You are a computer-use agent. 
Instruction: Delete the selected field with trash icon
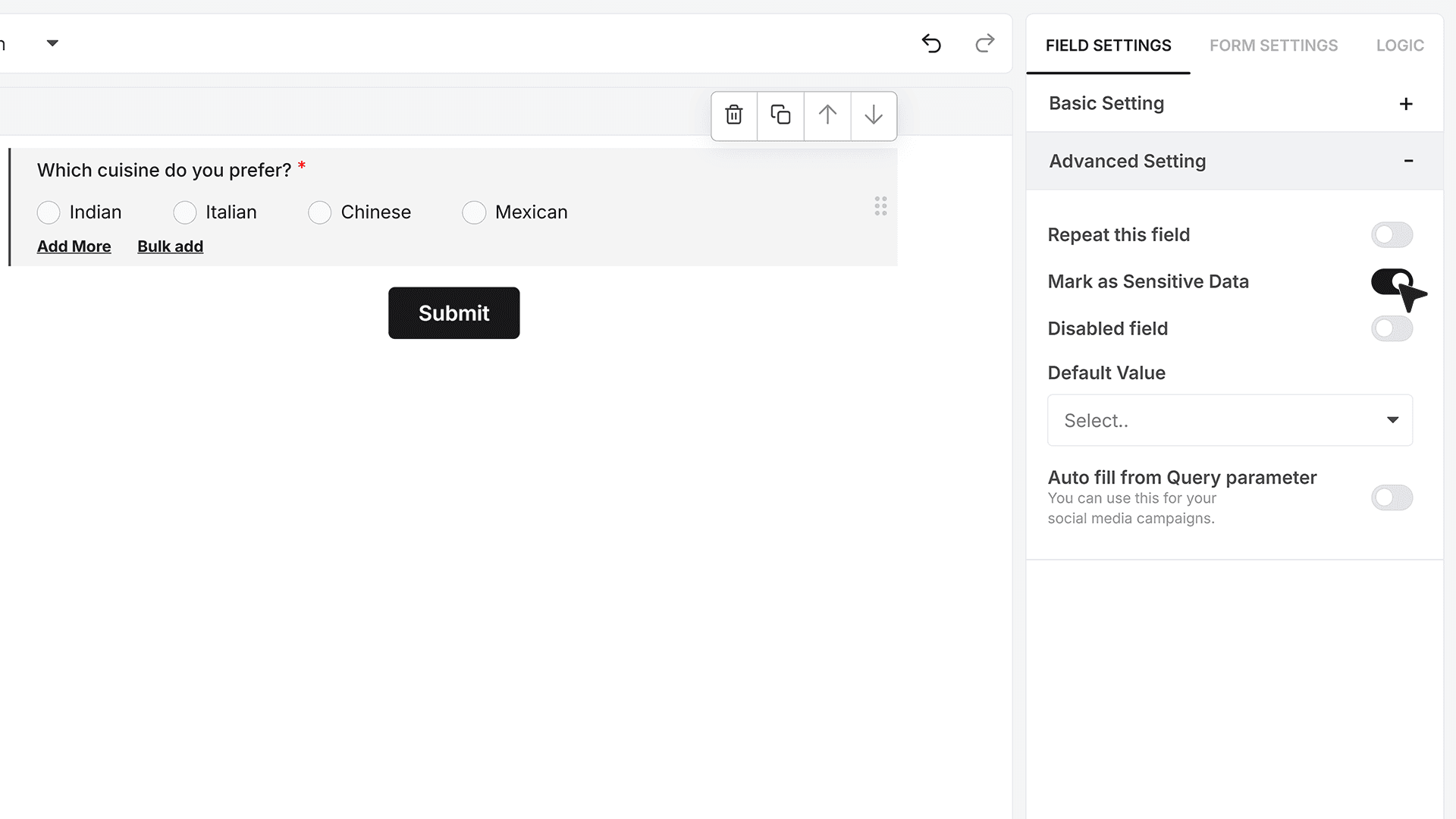(734, 115)
